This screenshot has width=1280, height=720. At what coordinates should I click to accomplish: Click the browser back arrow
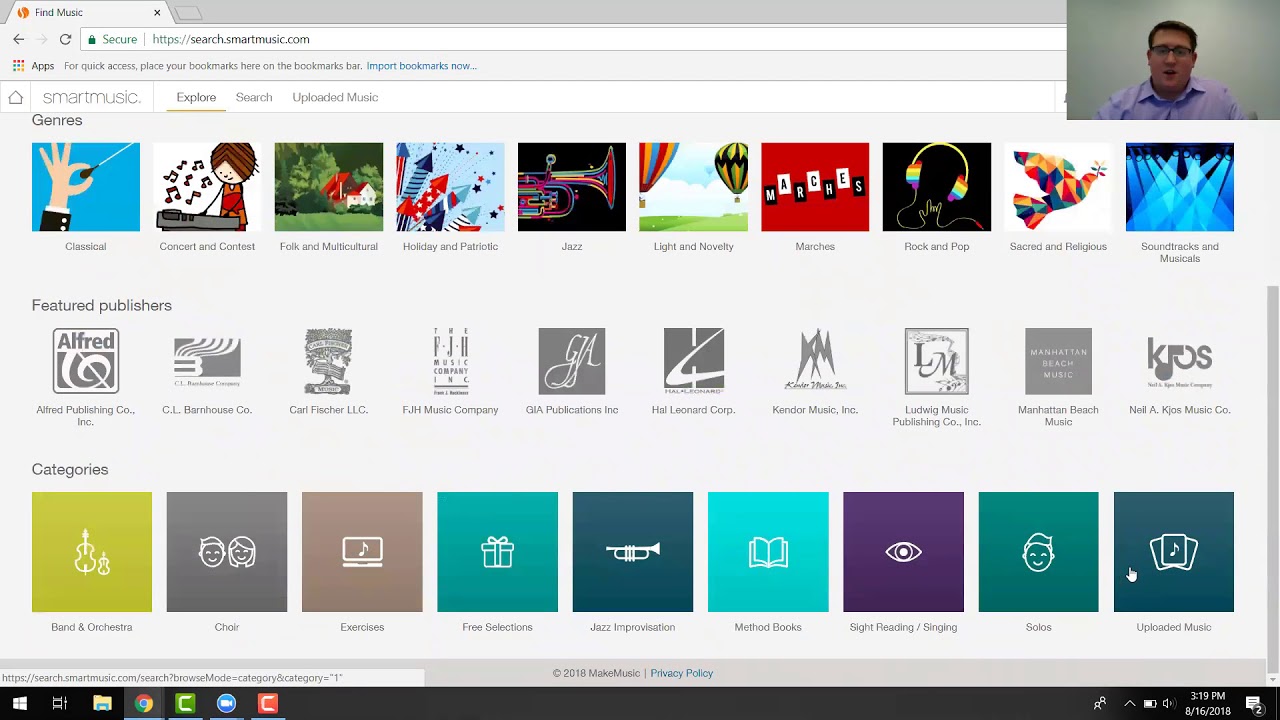[x=18, y=39]
